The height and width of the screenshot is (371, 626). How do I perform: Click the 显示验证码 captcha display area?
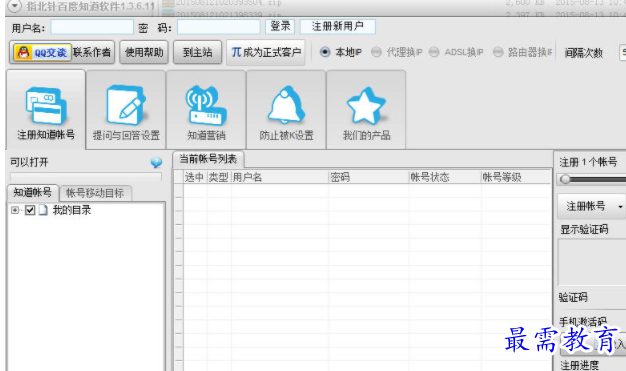tap(592, 262)
